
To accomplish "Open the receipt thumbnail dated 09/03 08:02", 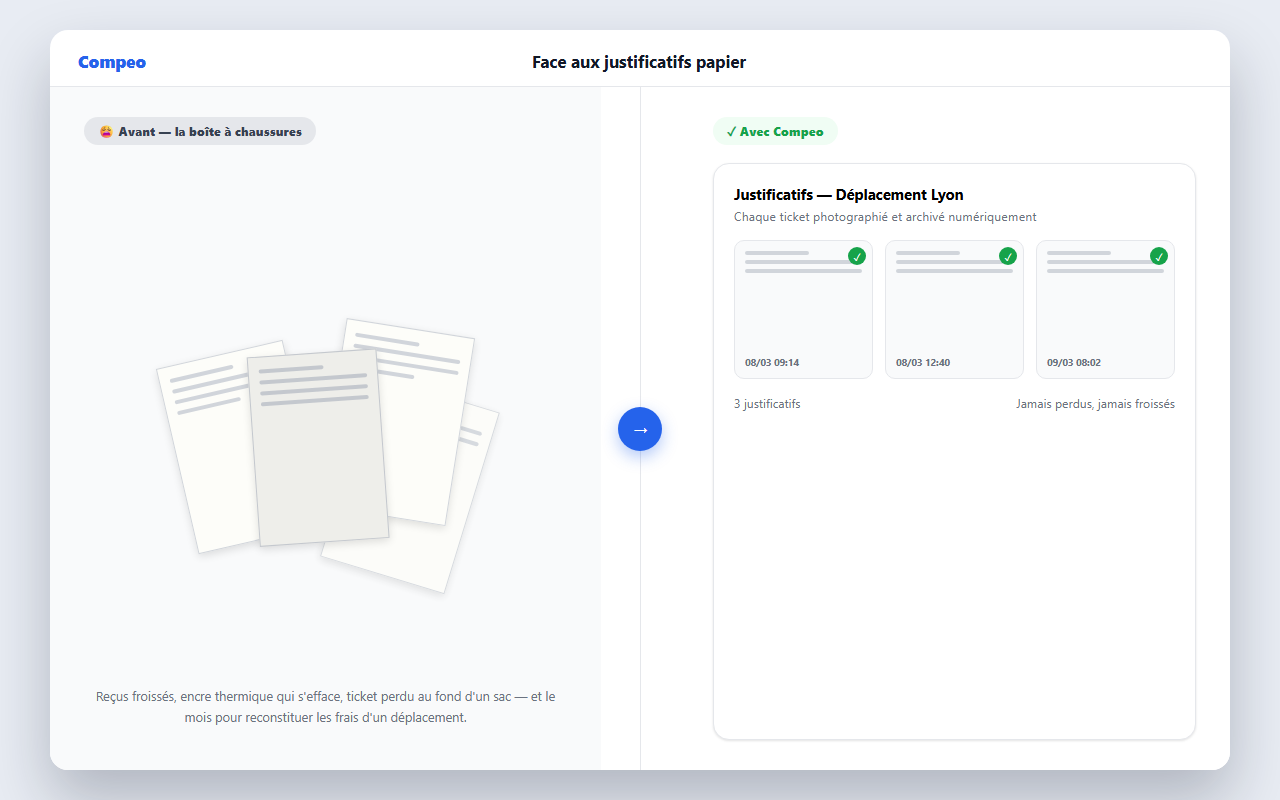I will 1105,309.
